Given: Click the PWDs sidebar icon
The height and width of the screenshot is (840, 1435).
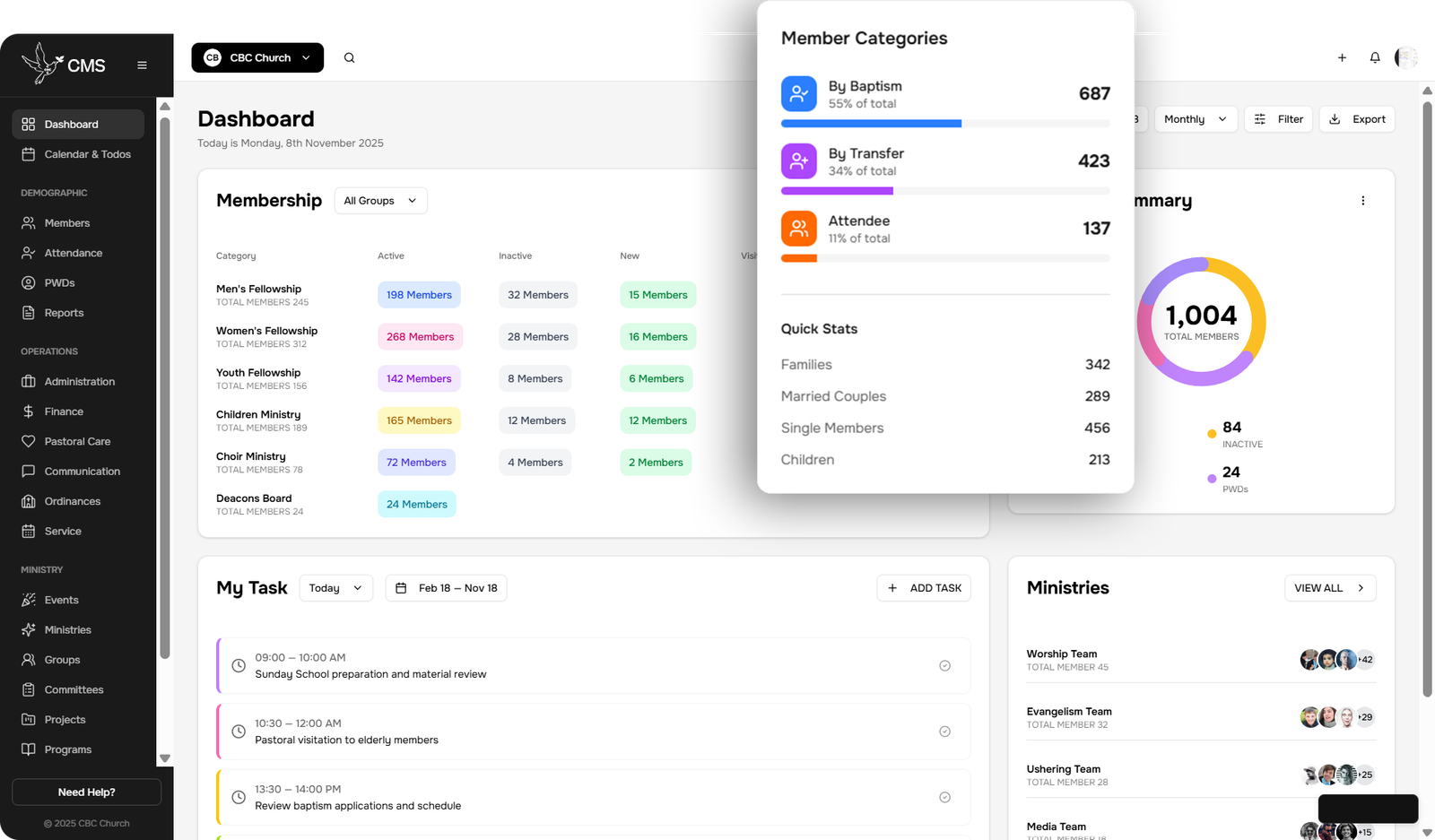Looking at the screenshot, I should click(29, 283).
